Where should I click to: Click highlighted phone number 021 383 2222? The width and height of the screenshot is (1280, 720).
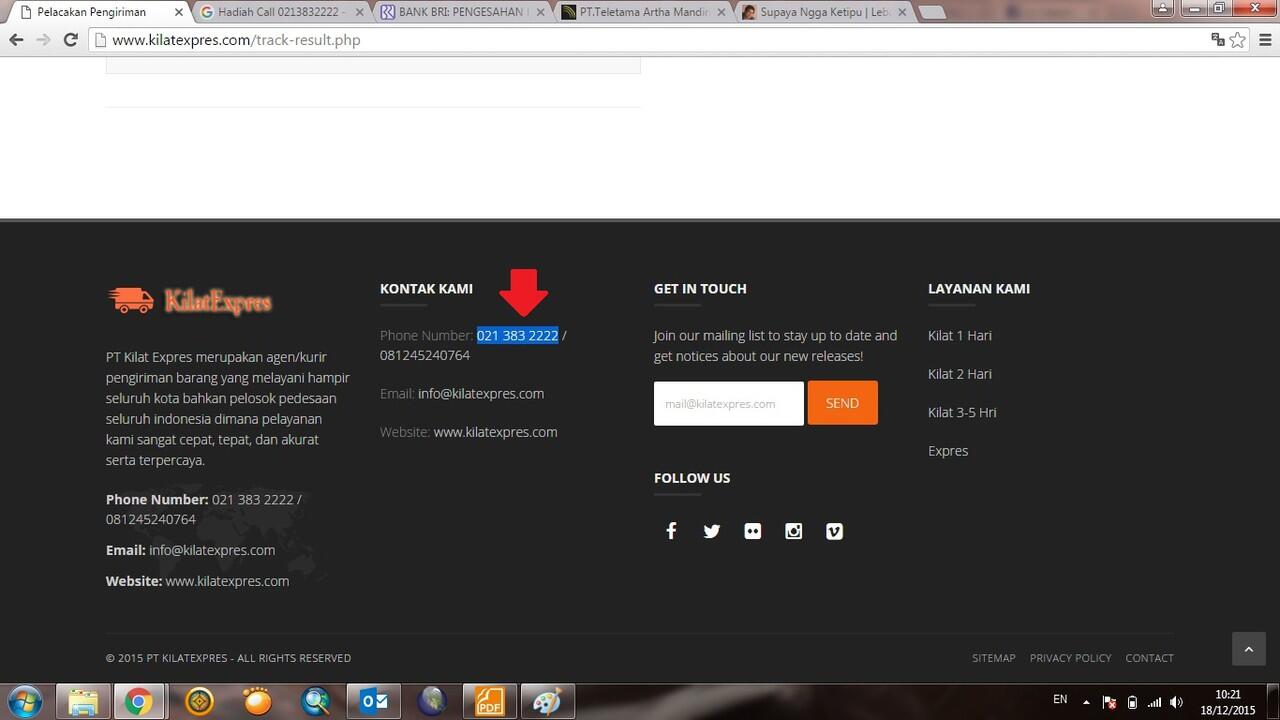pyautogui.click(x=517, y=335)
